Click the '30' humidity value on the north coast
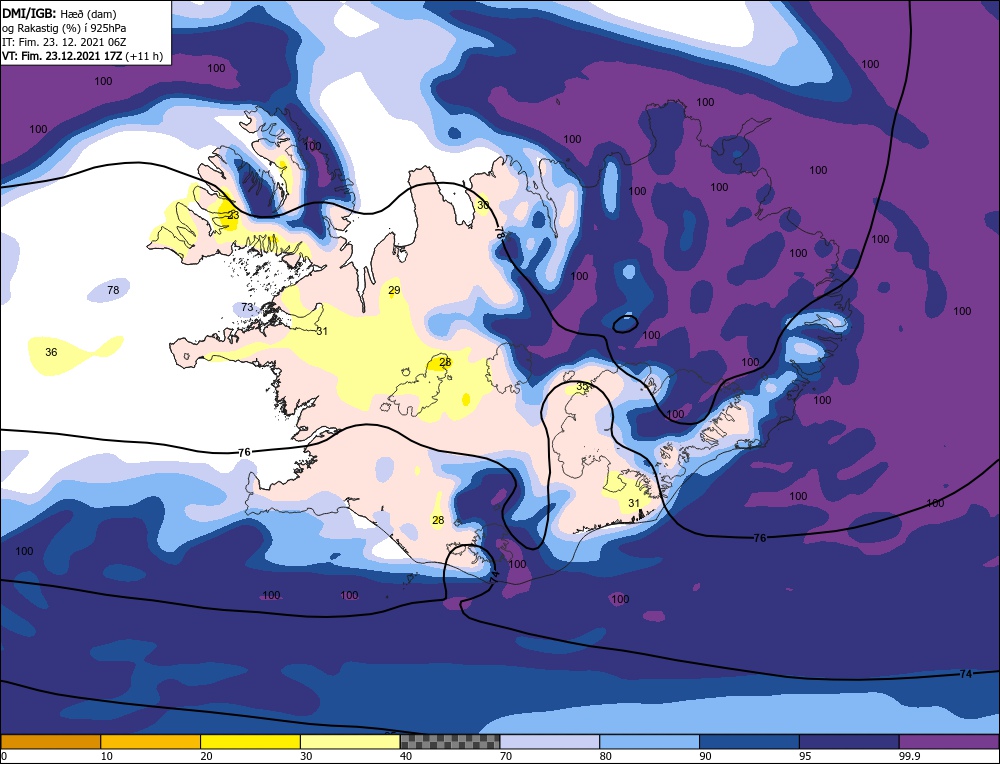The image size is (1000, 764). pyautogui.click(x=483, y=205)
